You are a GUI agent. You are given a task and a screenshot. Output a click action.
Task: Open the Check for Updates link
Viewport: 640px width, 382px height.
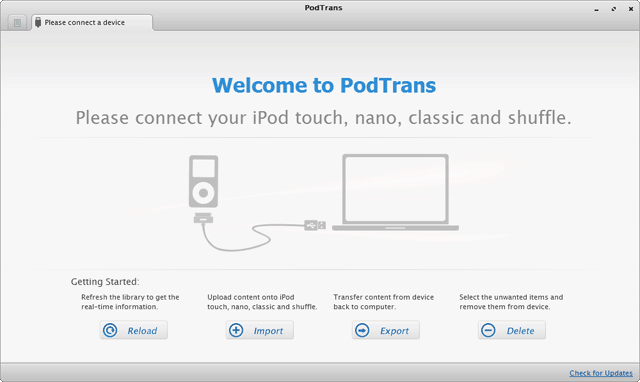tap(601, 373)
